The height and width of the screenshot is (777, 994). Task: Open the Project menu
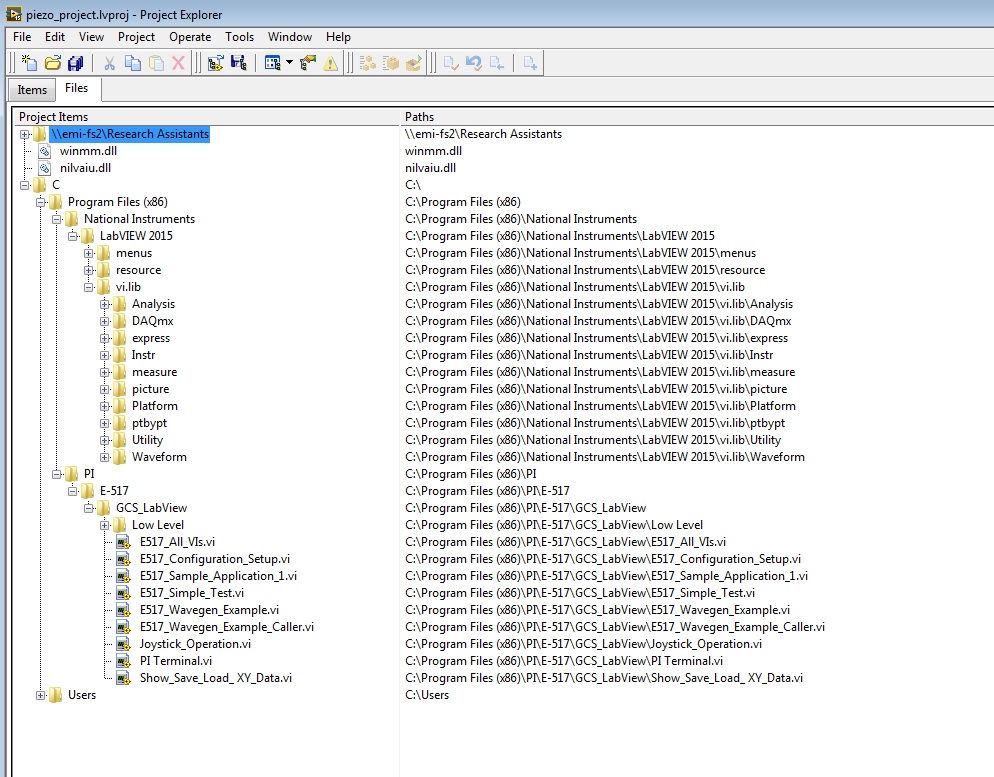click(x=136, y=37)
